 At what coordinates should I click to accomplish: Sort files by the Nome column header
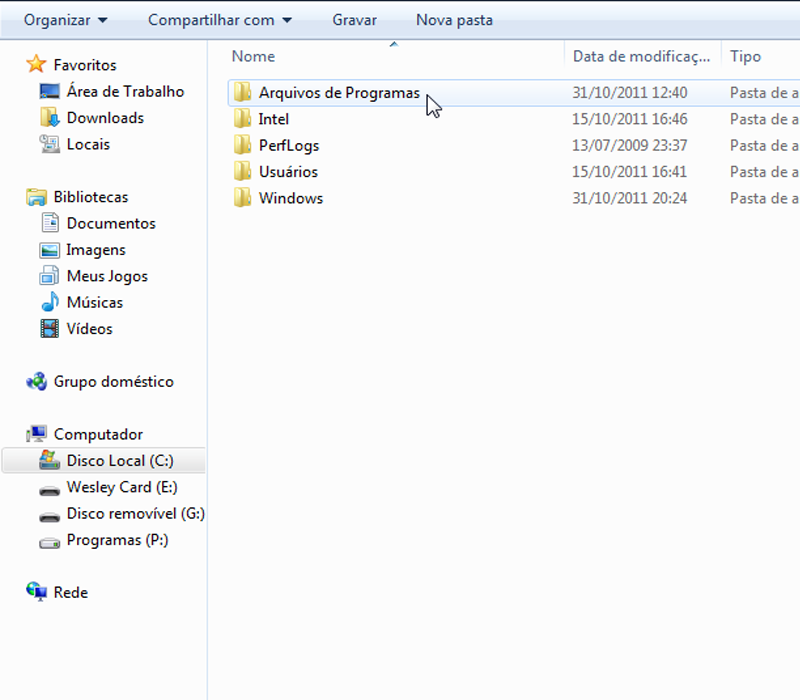pyautogui.click(x=253, y=57)
